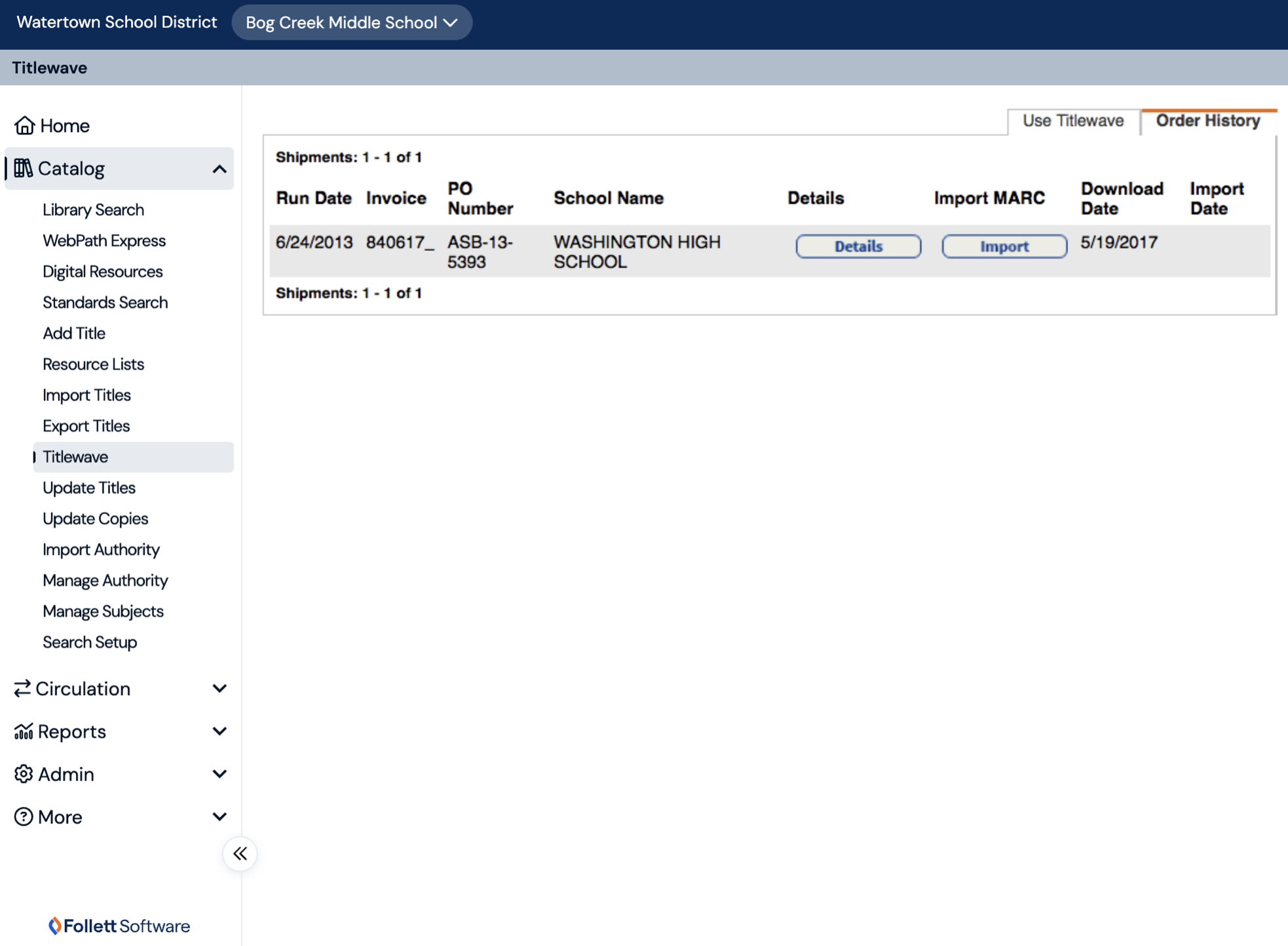Screen dimensions: 1288x946
Task: Click the Import Date column header
Action: [x=1217, y=199]
